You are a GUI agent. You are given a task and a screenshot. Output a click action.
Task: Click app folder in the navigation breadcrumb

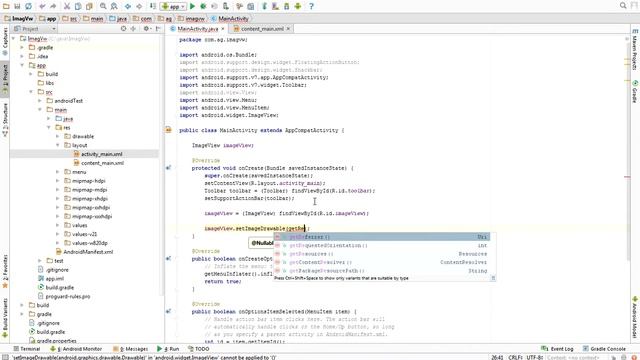48,19
